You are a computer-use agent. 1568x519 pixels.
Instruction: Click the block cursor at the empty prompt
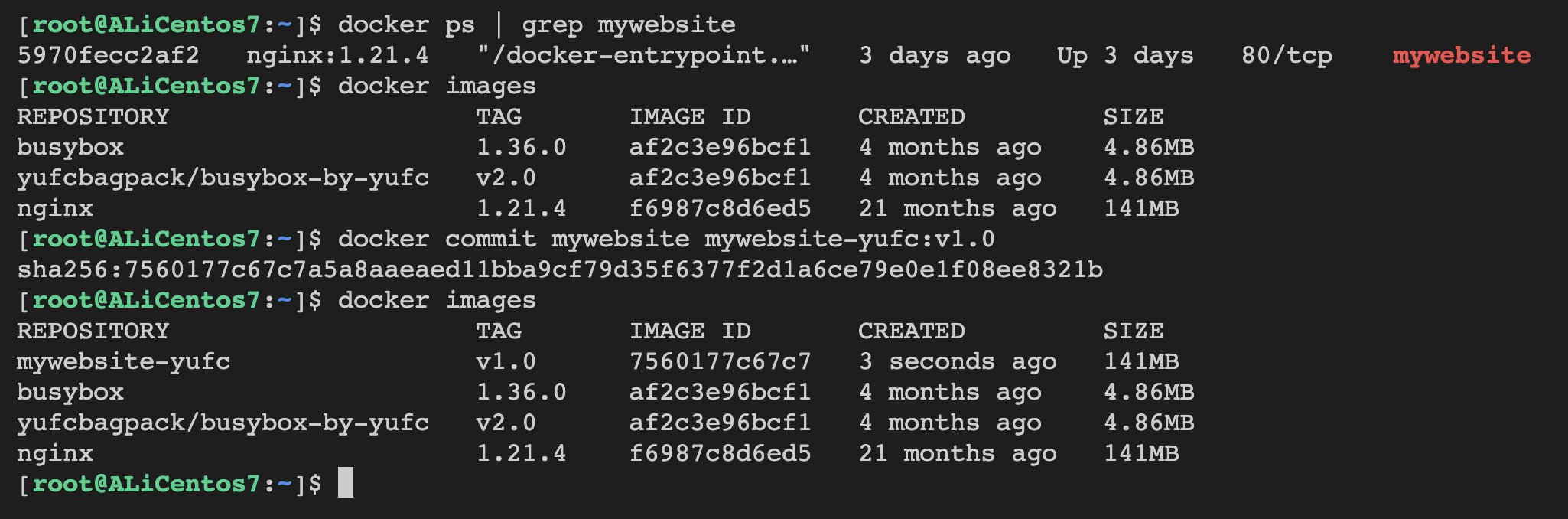[346, 483]
